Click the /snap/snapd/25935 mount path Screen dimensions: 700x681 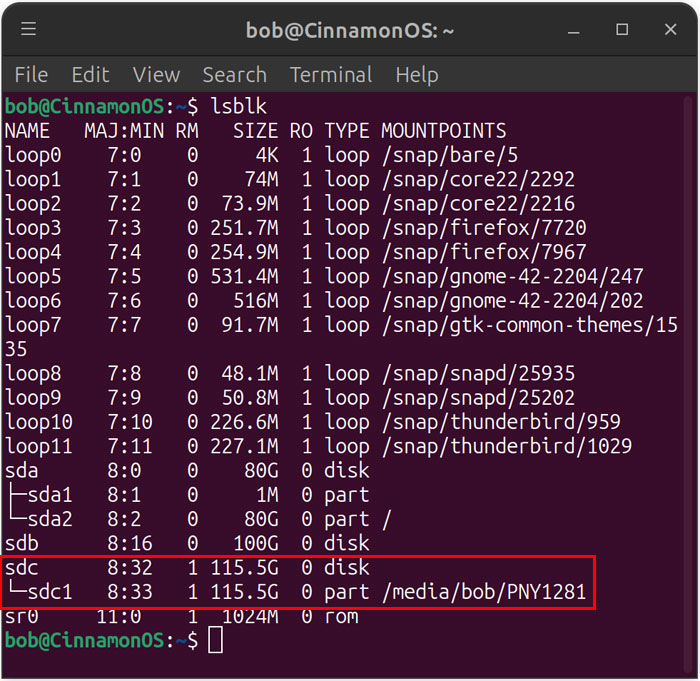coord(479,373)
